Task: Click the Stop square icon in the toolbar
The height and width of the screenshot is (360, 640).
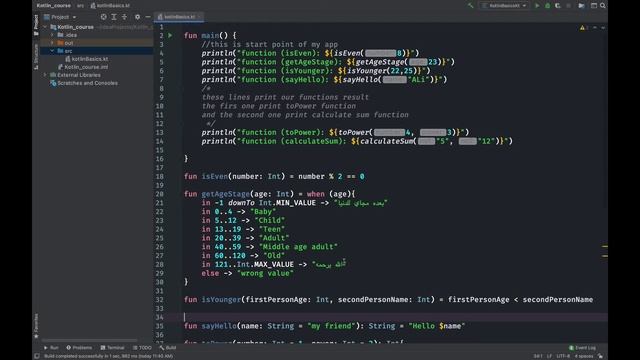Action: click(569, 6)
